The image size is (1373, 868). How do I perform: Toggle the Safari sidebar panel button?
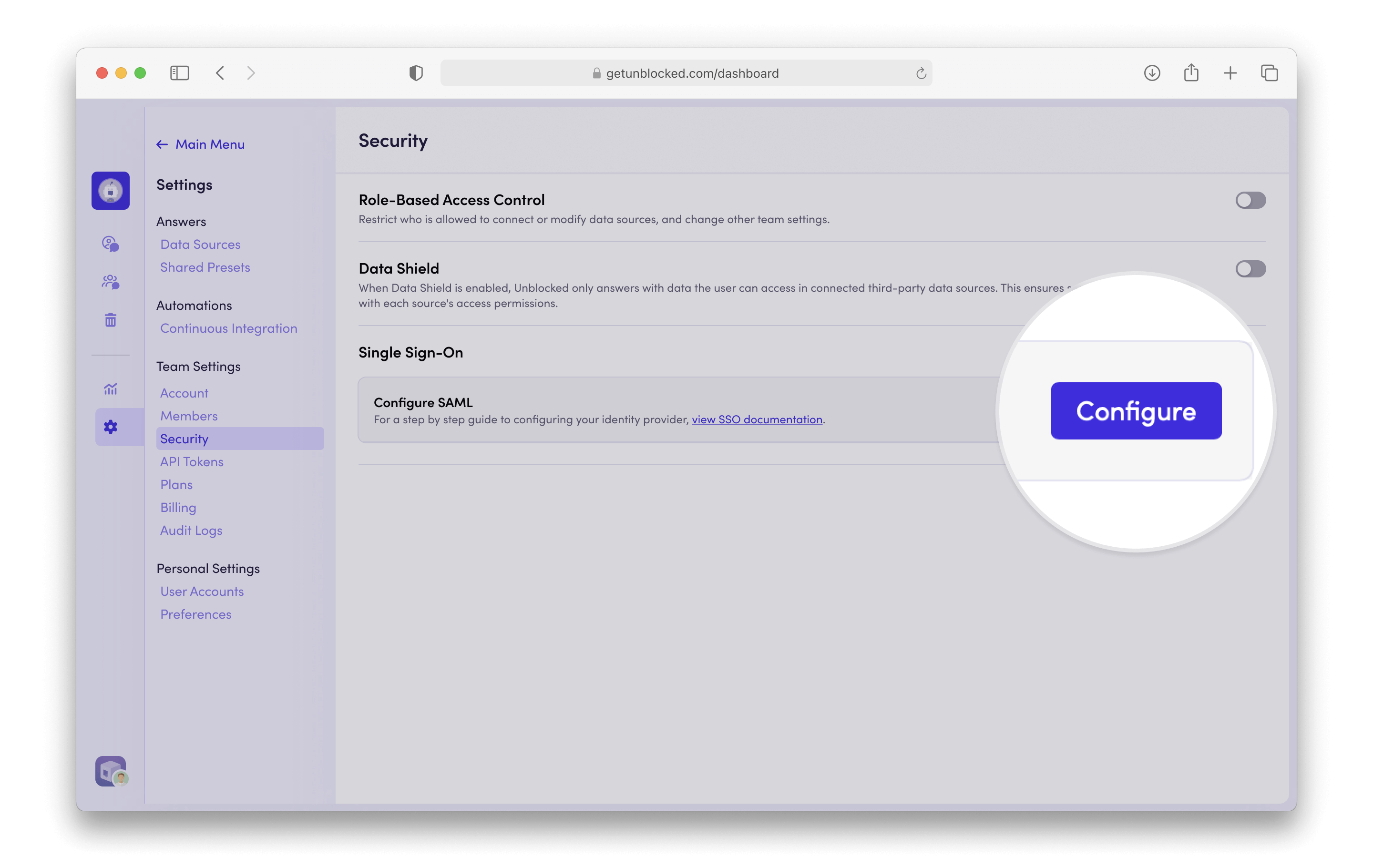tap(179, 73)
